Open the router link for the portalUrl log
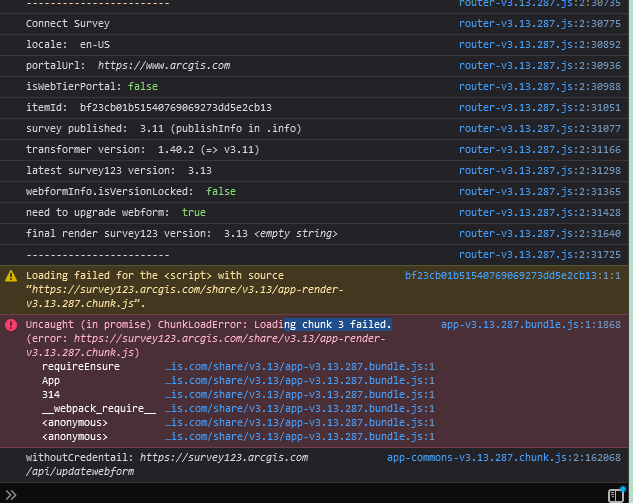 pos(539,66)
